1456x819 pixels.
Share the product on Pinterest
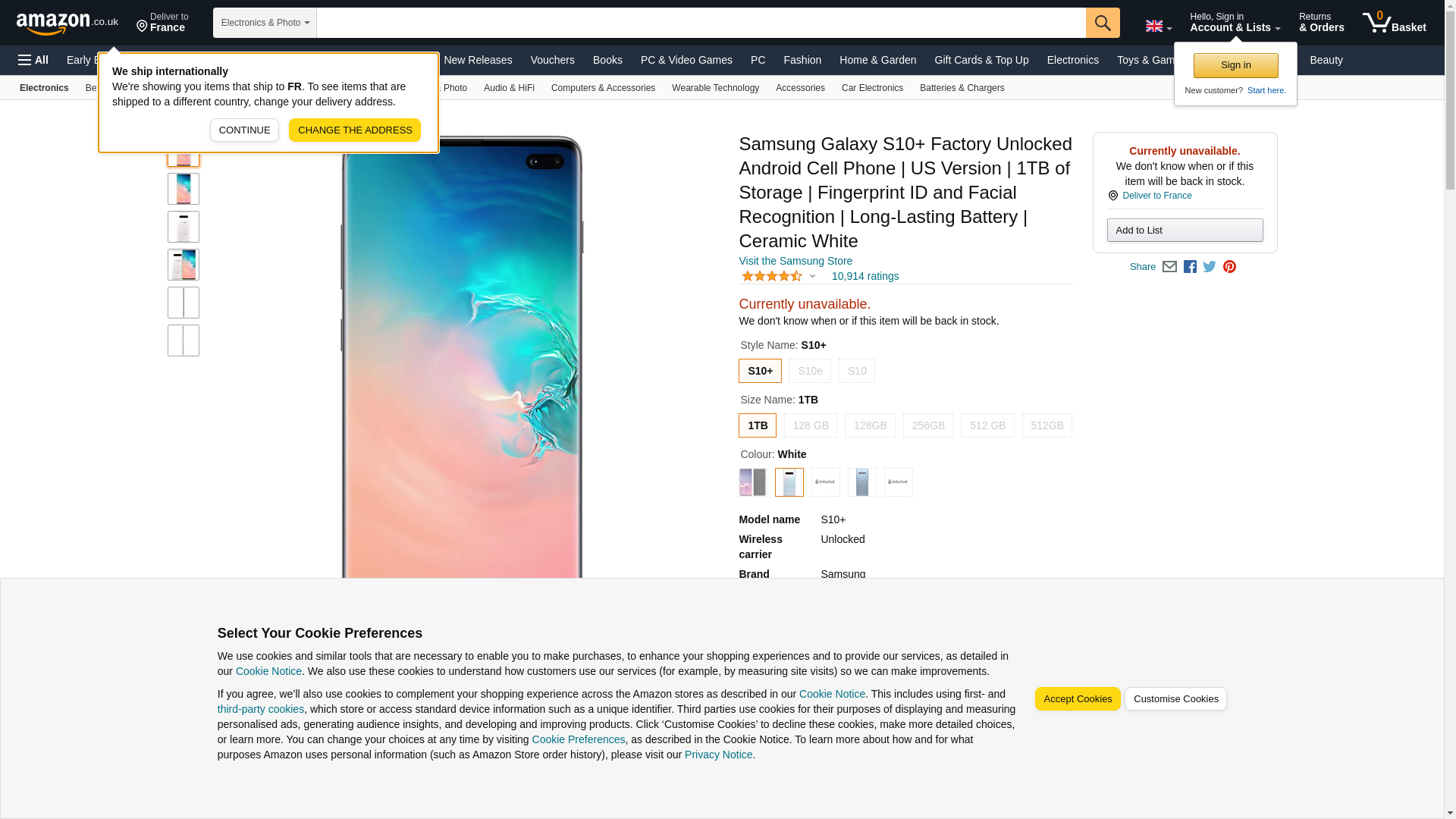[x=1229, y=267]
